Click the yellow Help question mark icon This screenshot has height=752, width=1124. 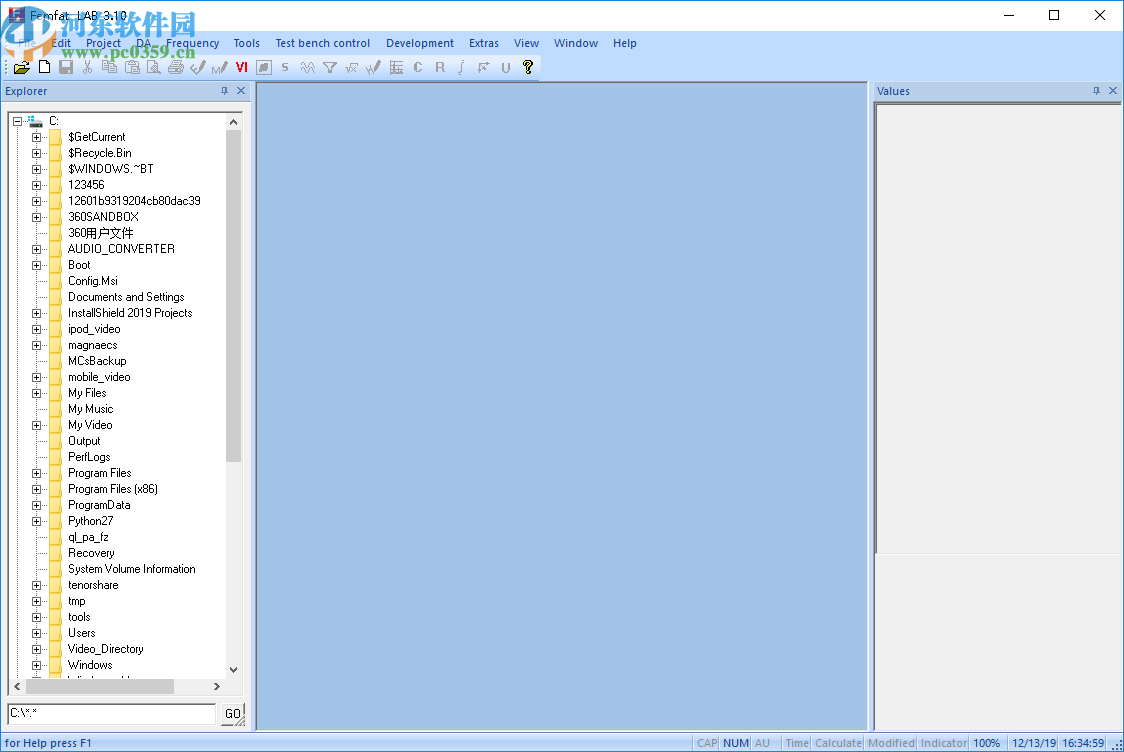click(528, 67)
